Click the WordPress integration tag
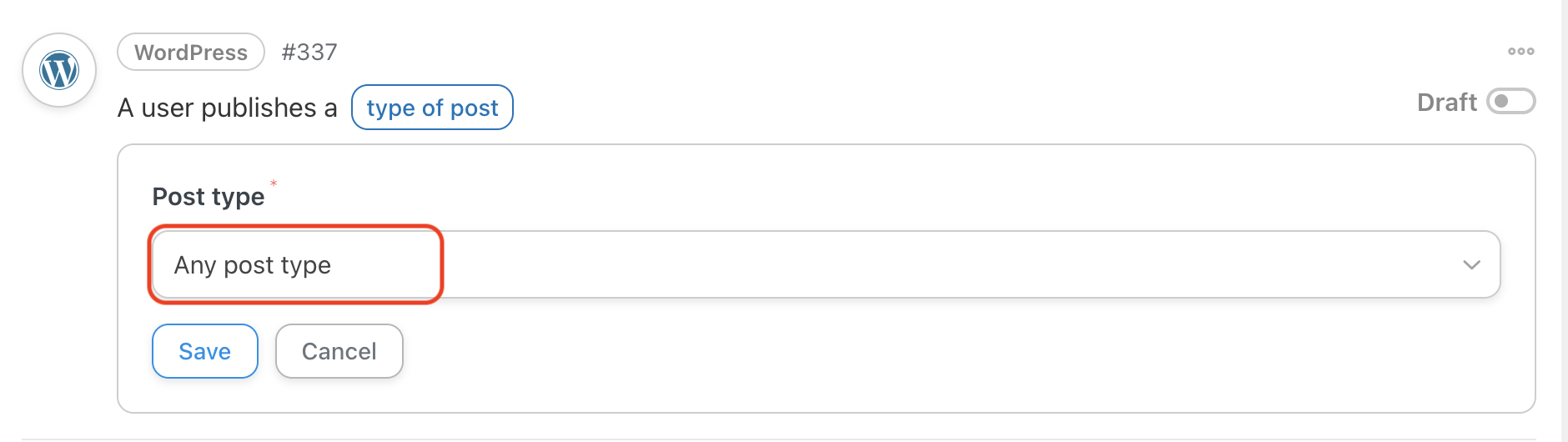This screenshot has width=1568, height=442. click(191, 53)
